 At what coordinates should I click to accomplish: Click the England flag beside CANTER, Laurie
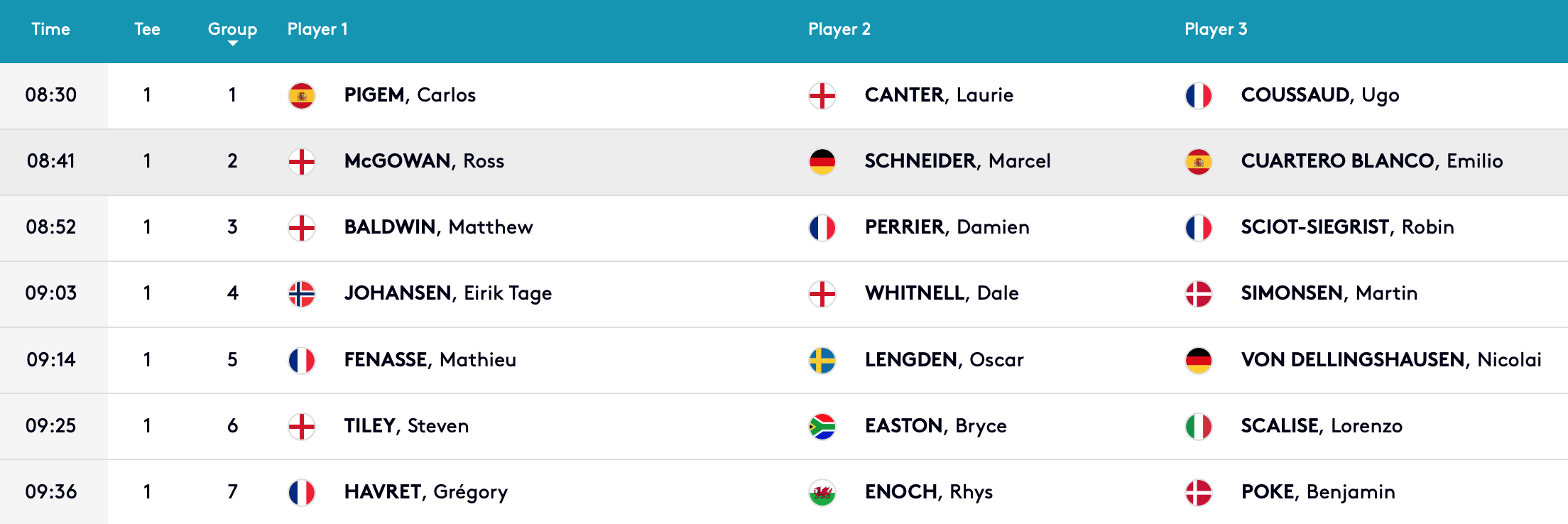(822, 96)
